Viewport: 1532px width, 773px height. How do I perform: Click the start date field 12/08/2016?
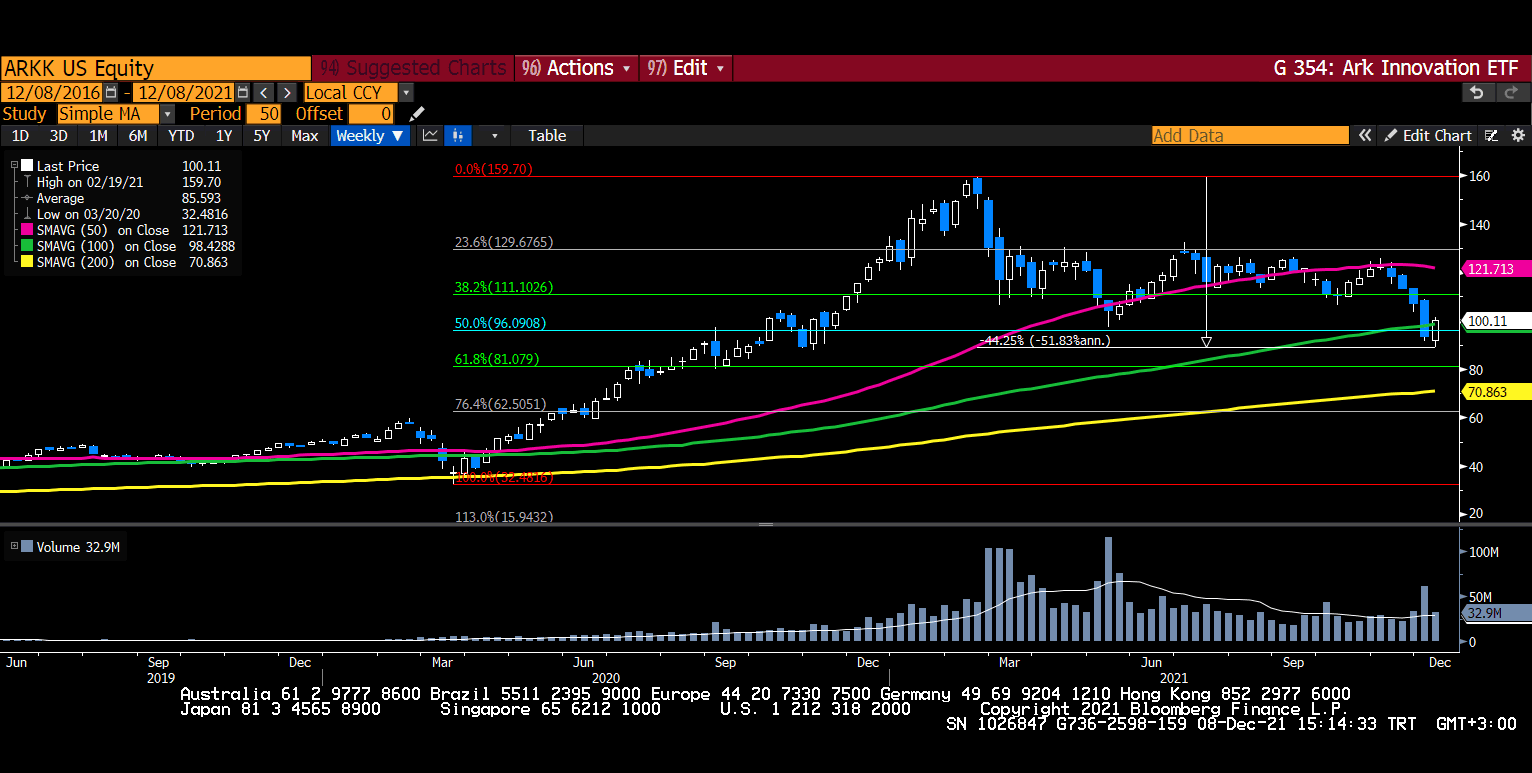[x=53, y=92]
